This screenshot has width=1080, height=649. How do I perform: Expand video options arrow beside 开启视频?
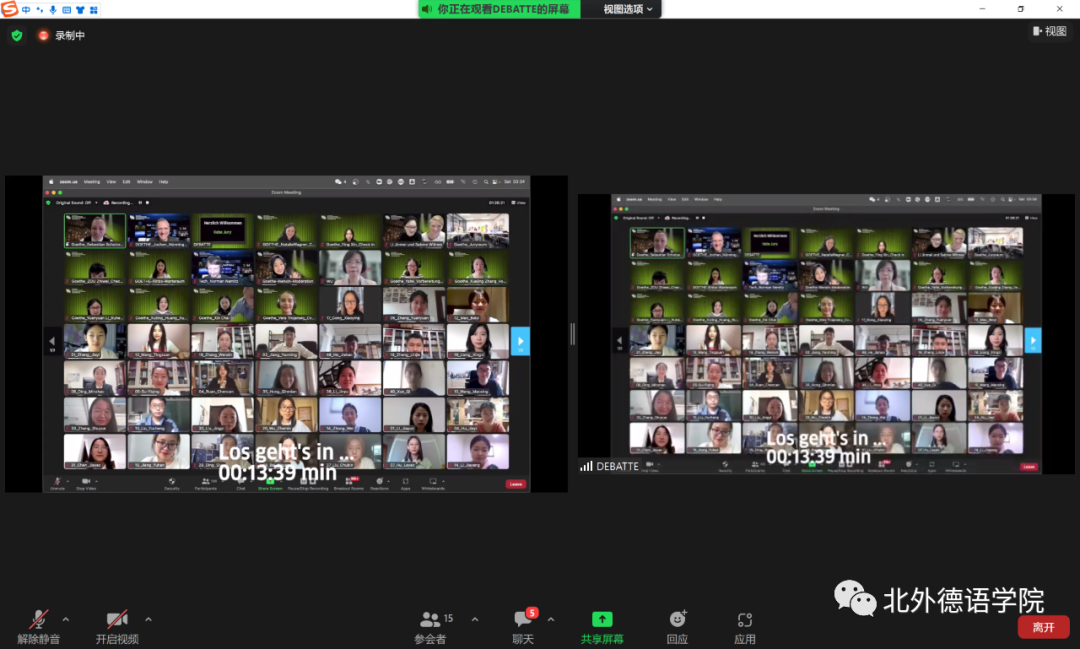[148, 619]
